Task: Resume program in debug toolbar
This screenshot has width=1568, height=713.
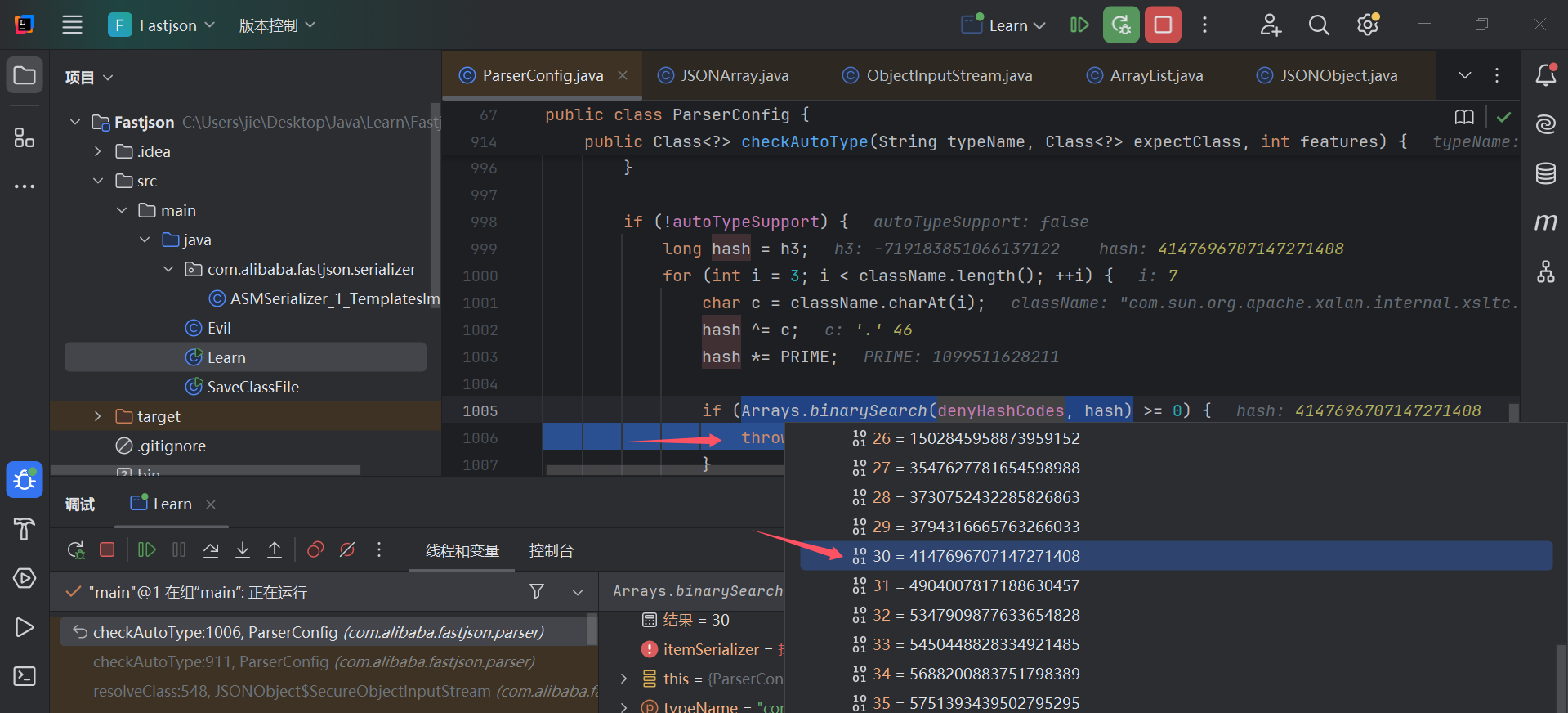Action: click(146, 549)
